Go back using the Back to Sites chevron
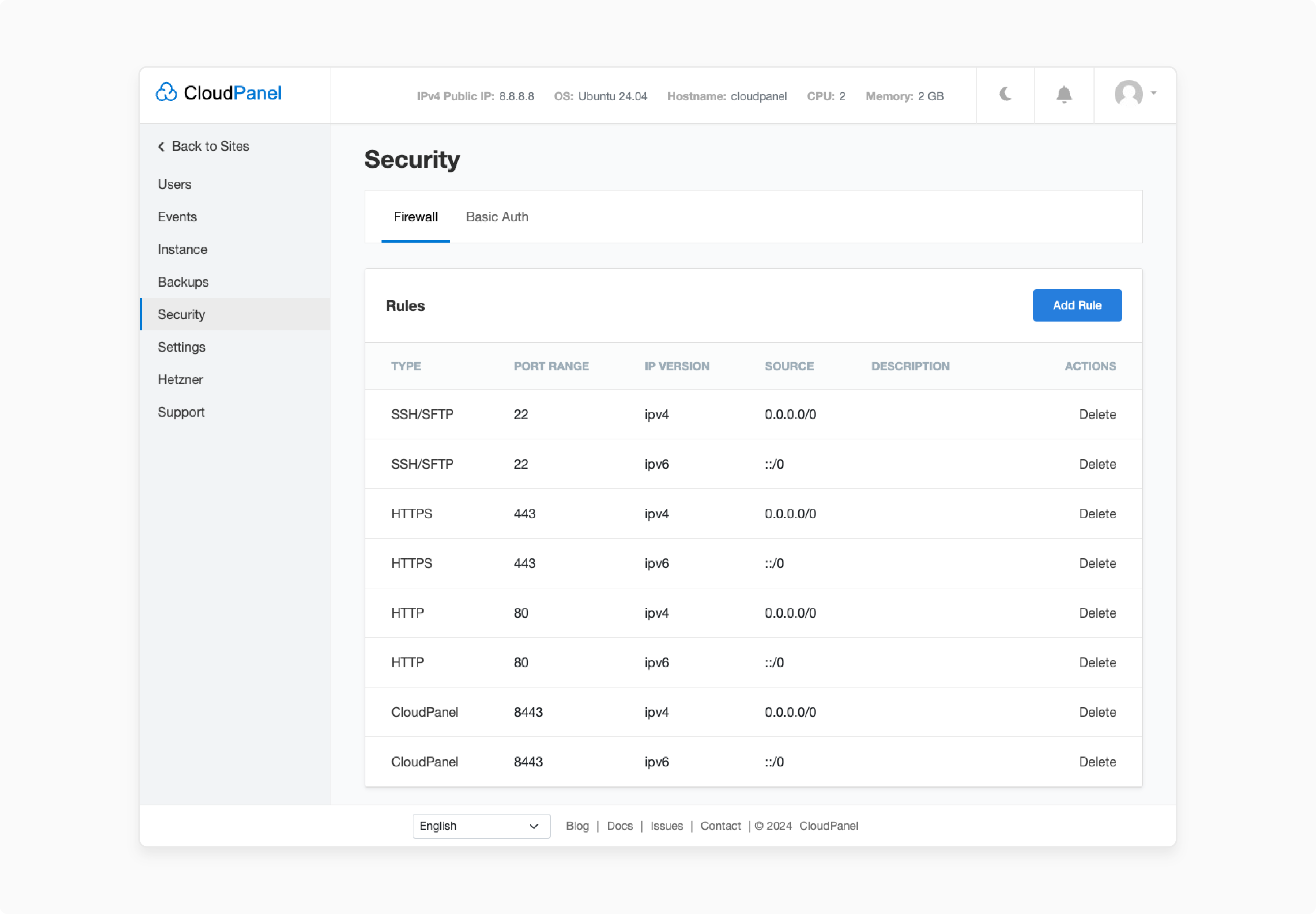 point(162,146)
